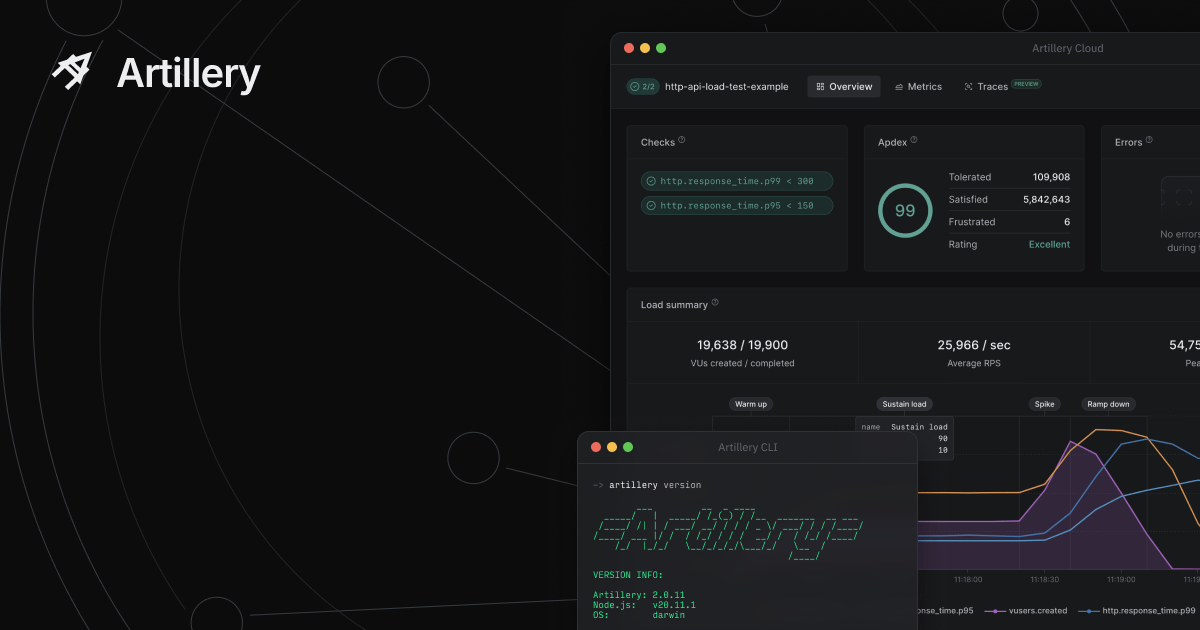Click the Tolerated value 109,908
1200x630 pixels.
[1051, 177]
